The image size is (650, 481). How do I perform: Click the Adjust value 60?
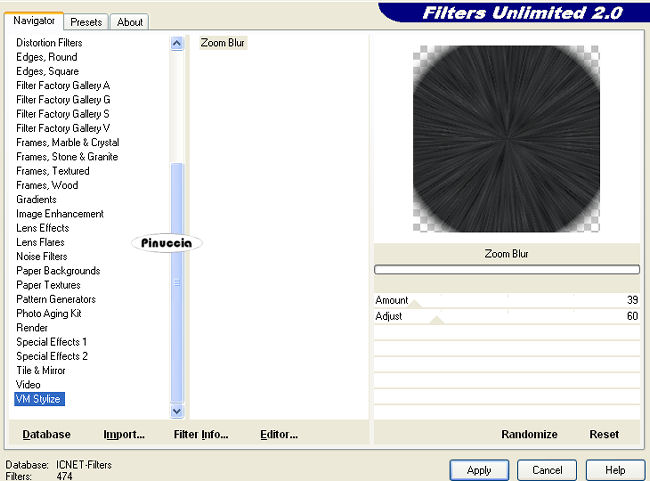(x=632, y=316)
